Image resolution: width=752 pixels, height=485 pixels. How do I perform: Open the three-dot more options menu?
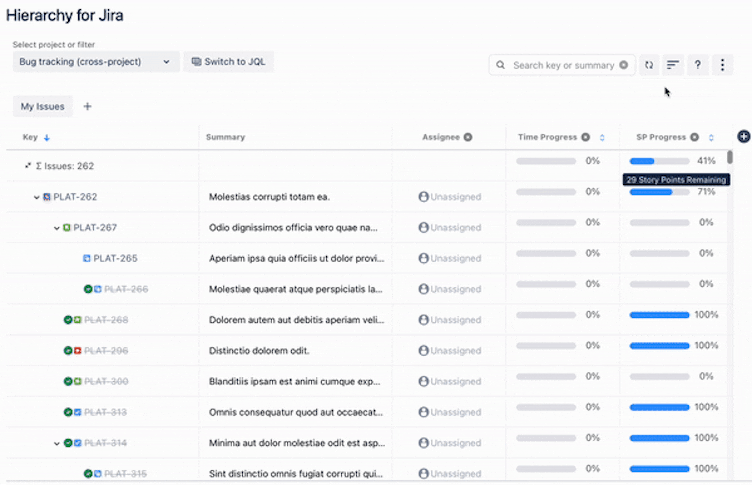pyautogui.click(x=722, y=65)
